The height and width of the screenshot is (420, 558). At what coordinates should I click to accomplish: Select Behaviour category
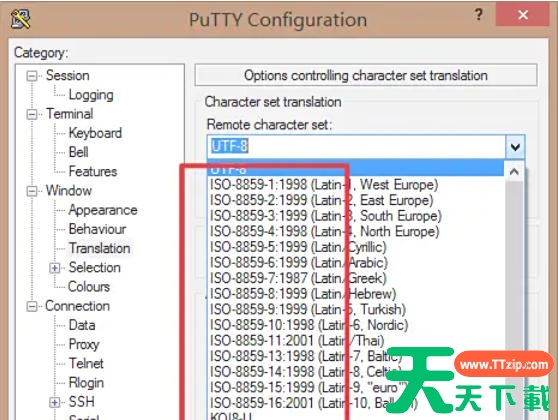(98, 229)
